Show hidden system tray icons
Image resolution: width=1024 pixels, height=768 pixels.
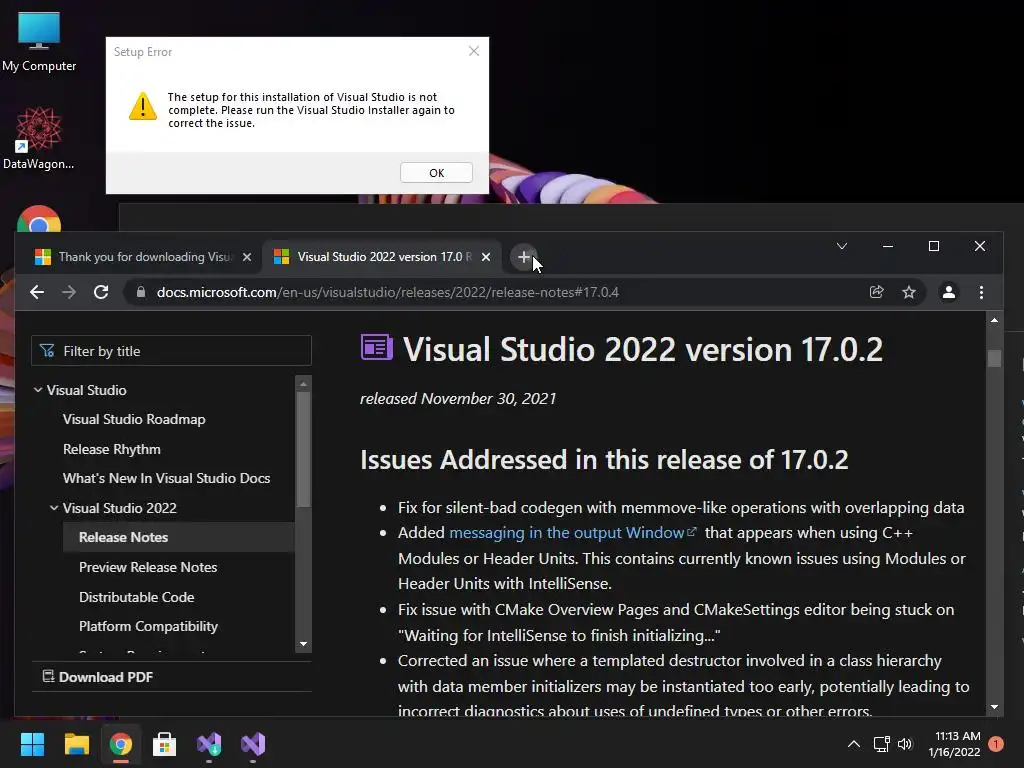(854, 744)
